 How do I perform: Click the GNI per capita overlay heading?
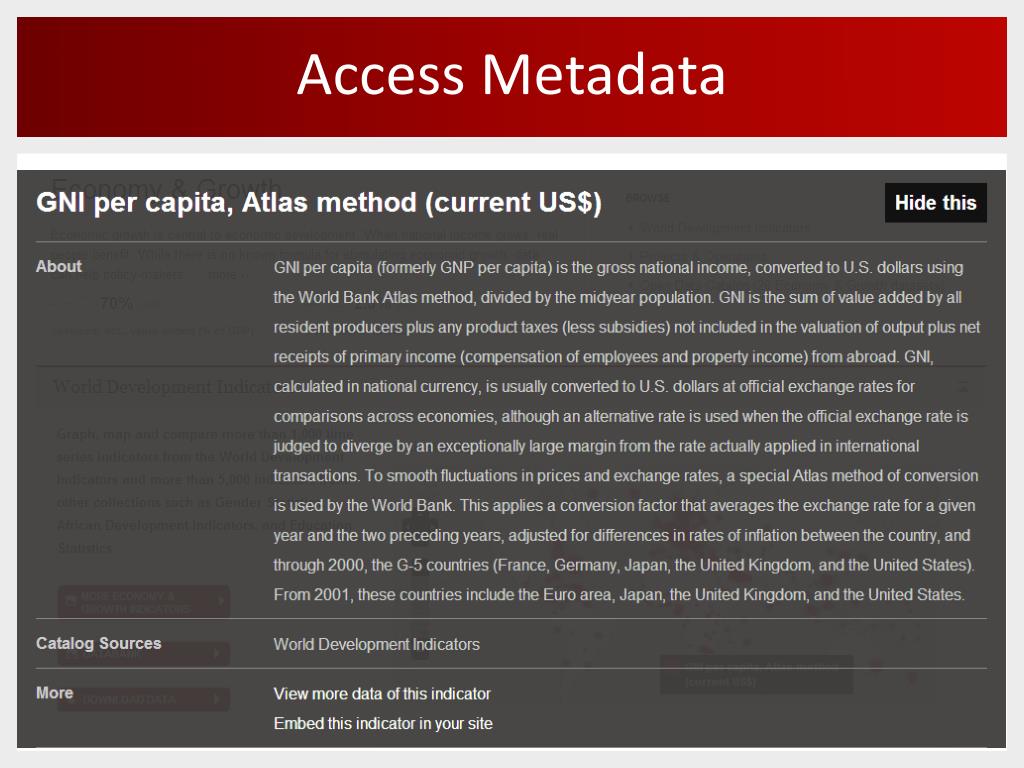[x=319, y=202]
